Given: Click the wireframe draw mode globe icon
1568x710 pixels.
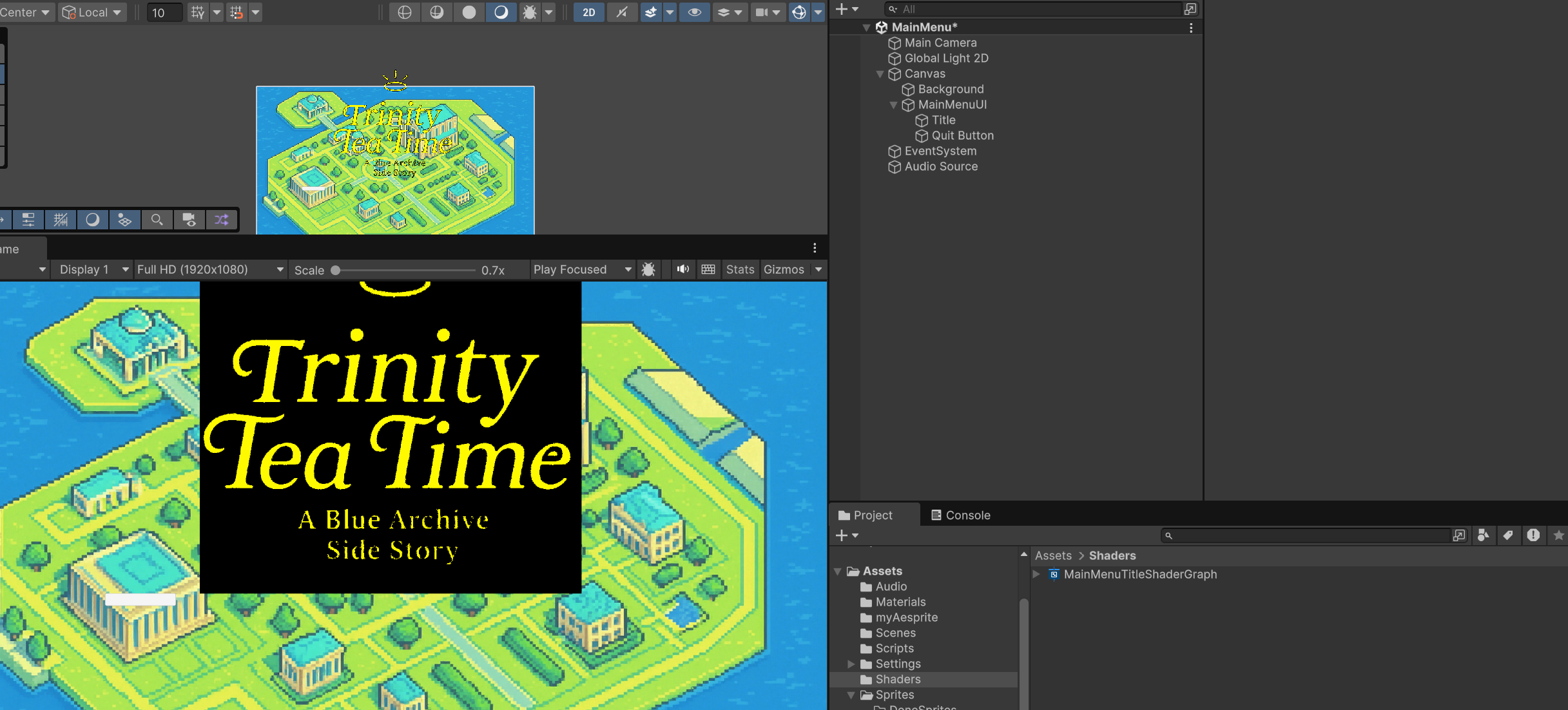Looking at the screenshot, I should (x=405, y=12).
